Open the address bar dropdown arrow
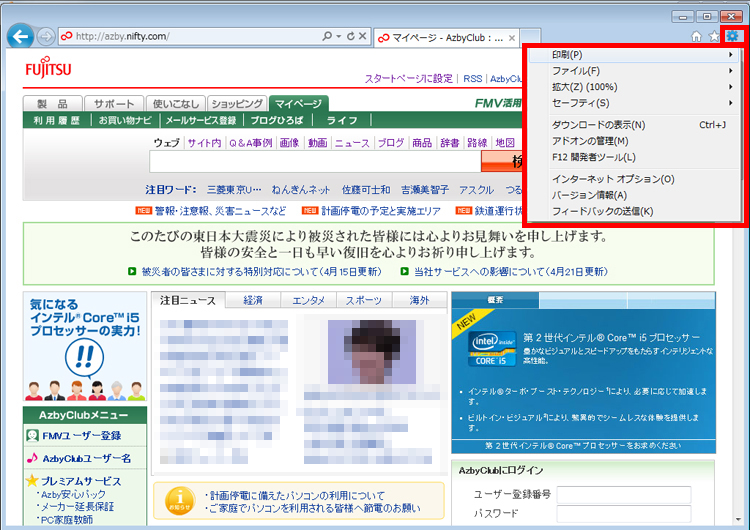The height and width of the screenshot is (530, 750). coord(339,36)
